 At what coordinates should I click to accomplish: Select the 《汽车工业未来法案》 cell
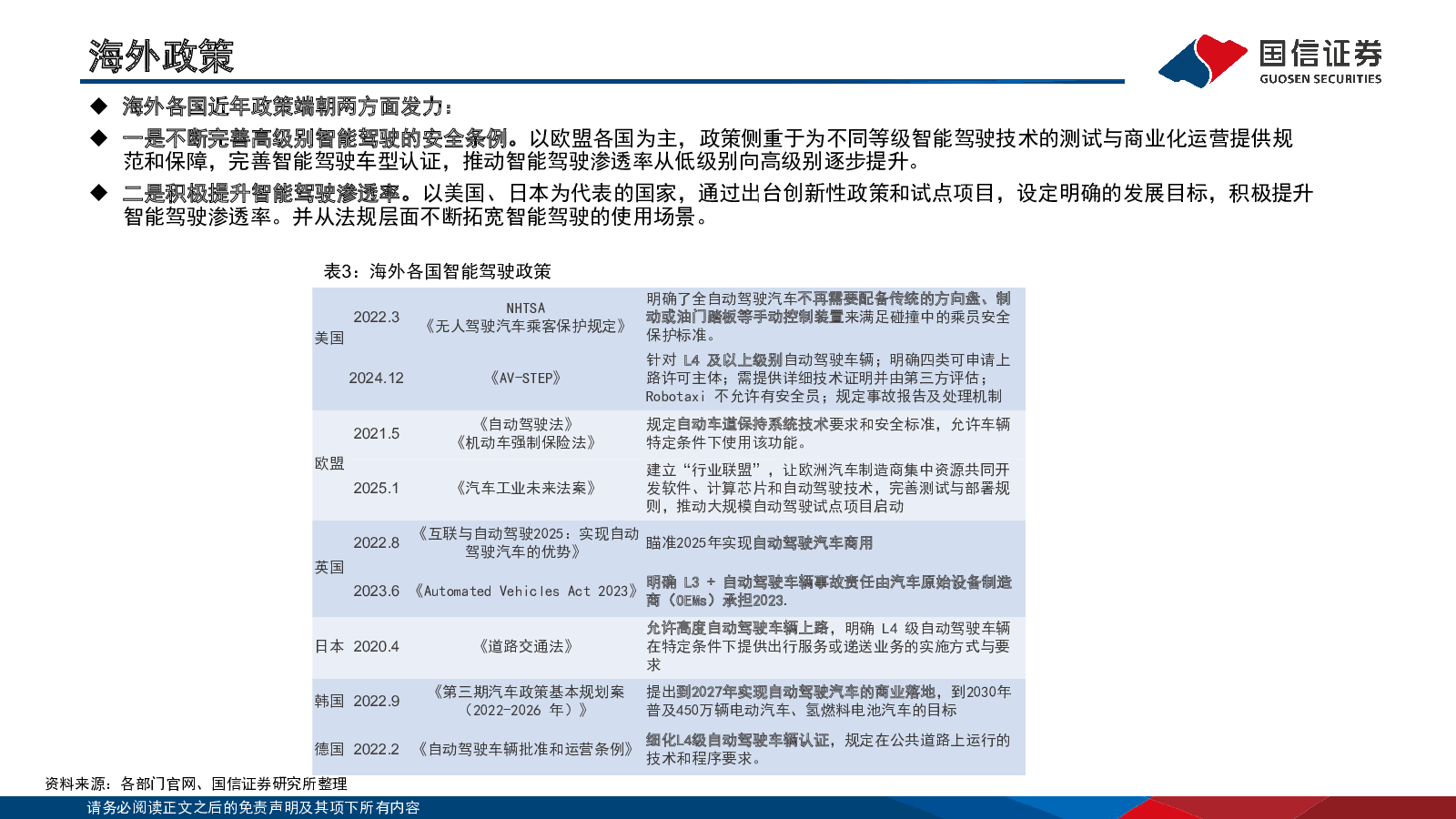pos(525,488)
